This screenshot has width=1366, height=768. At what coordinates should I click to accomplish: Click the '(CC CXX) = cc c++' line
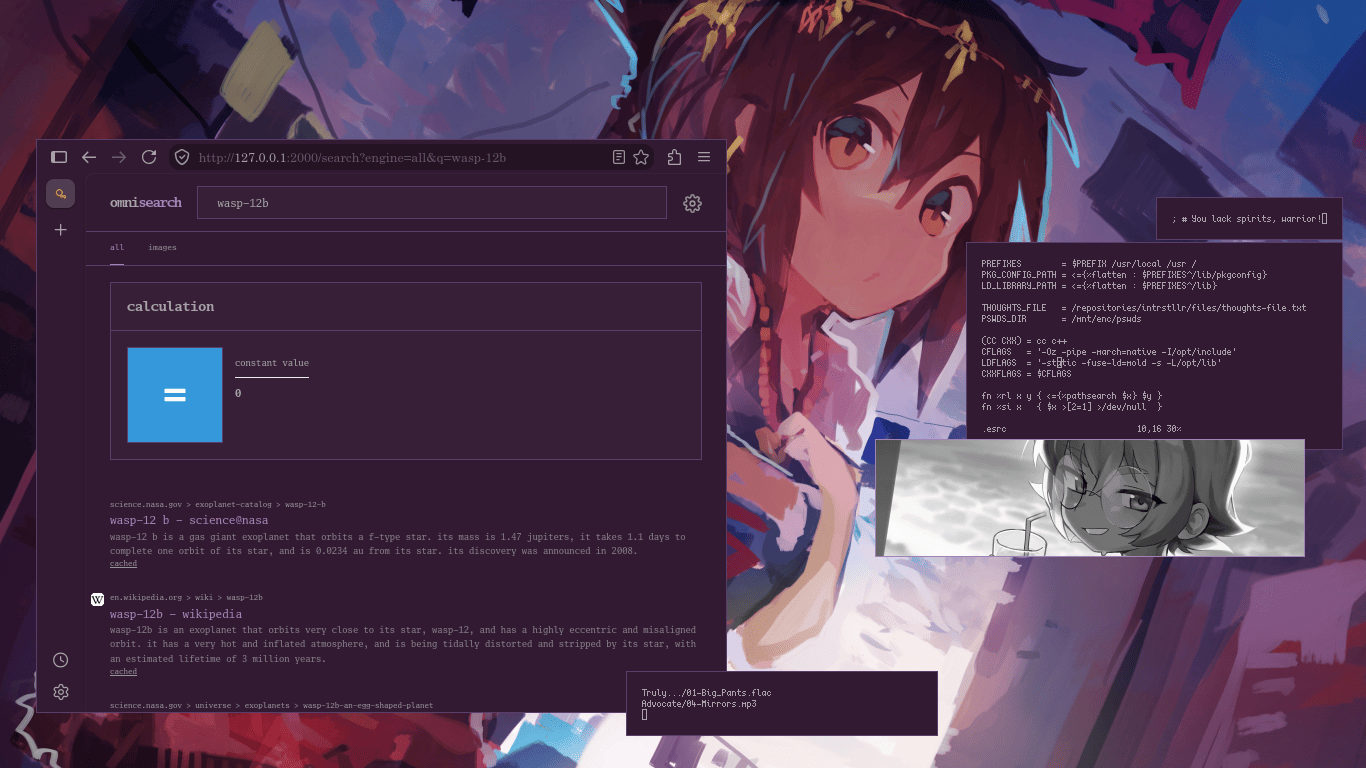pyautogui.click(x=1025, y=341)
